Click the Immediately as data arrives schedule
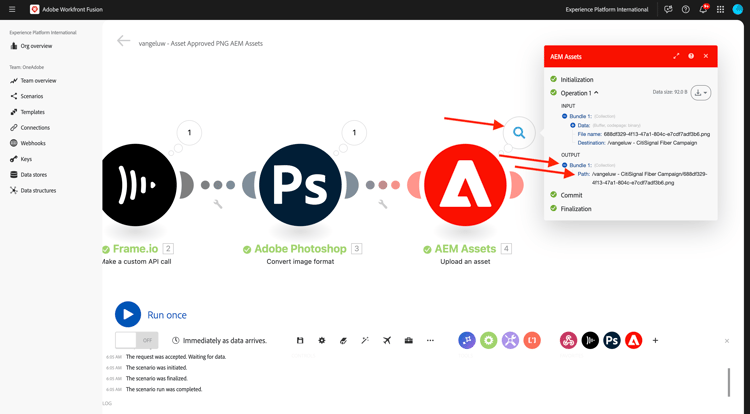The width and height of the screenshot is (750, 414). click(x=220, y=341)
